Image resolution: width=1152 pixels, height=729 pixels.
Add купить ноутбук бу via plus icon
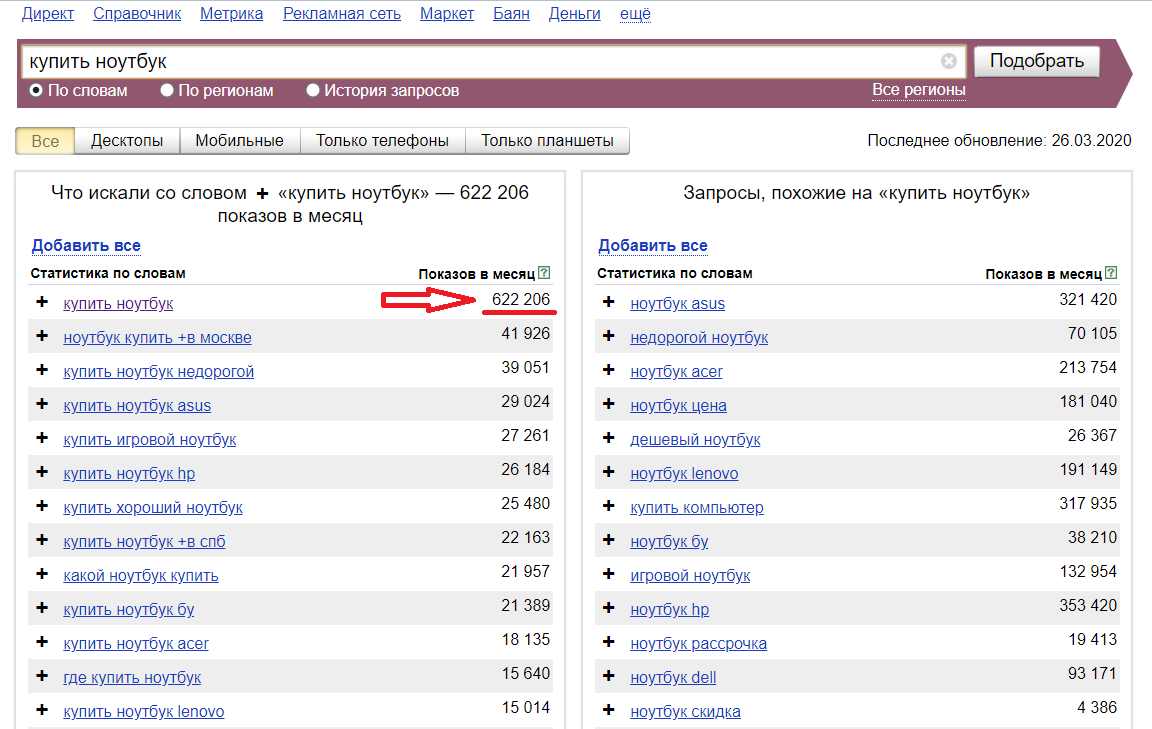point(42,608)
